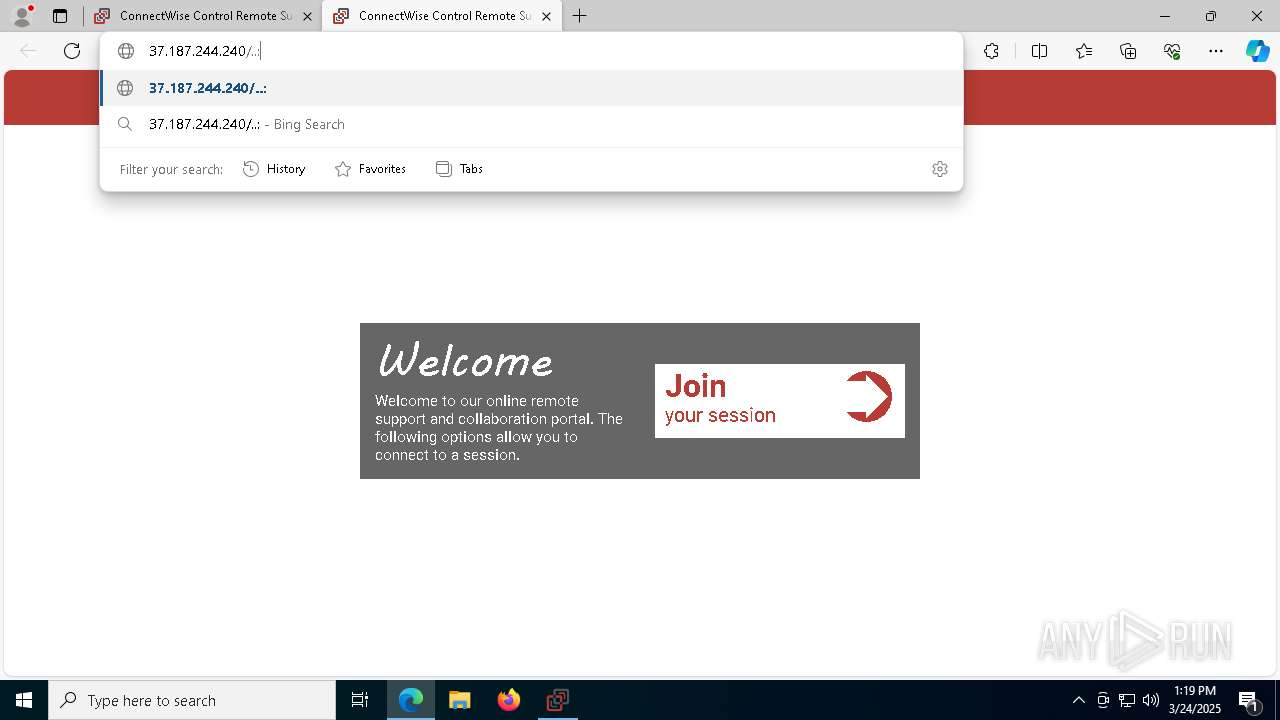Viewport: 1280px width, 720px height.
Task: Open File Explorer from taskbar
Action: coord(459,700)
